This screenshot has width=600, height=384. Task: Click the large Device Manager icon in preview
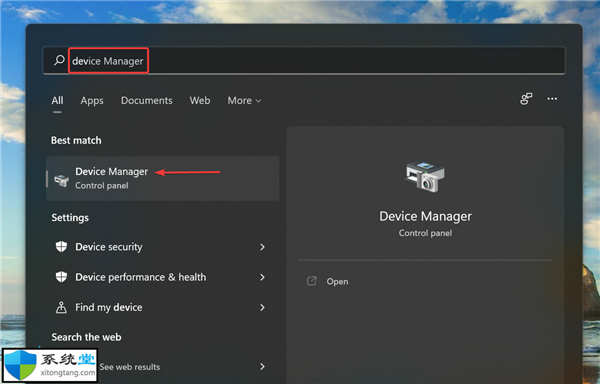(x=425, y=176)
